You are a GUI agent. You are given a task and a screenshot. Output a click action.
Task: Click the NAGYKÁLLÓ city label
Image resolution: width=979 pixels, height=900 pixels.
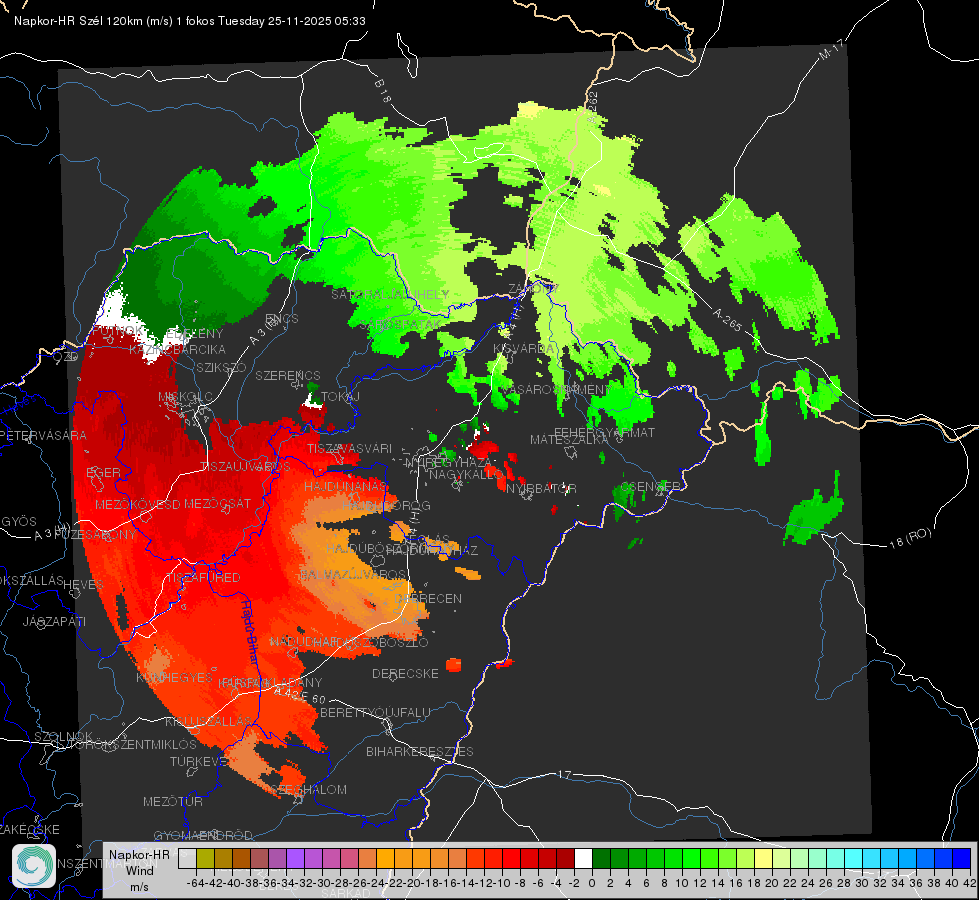pyautogui.click(x=466, y=475)
